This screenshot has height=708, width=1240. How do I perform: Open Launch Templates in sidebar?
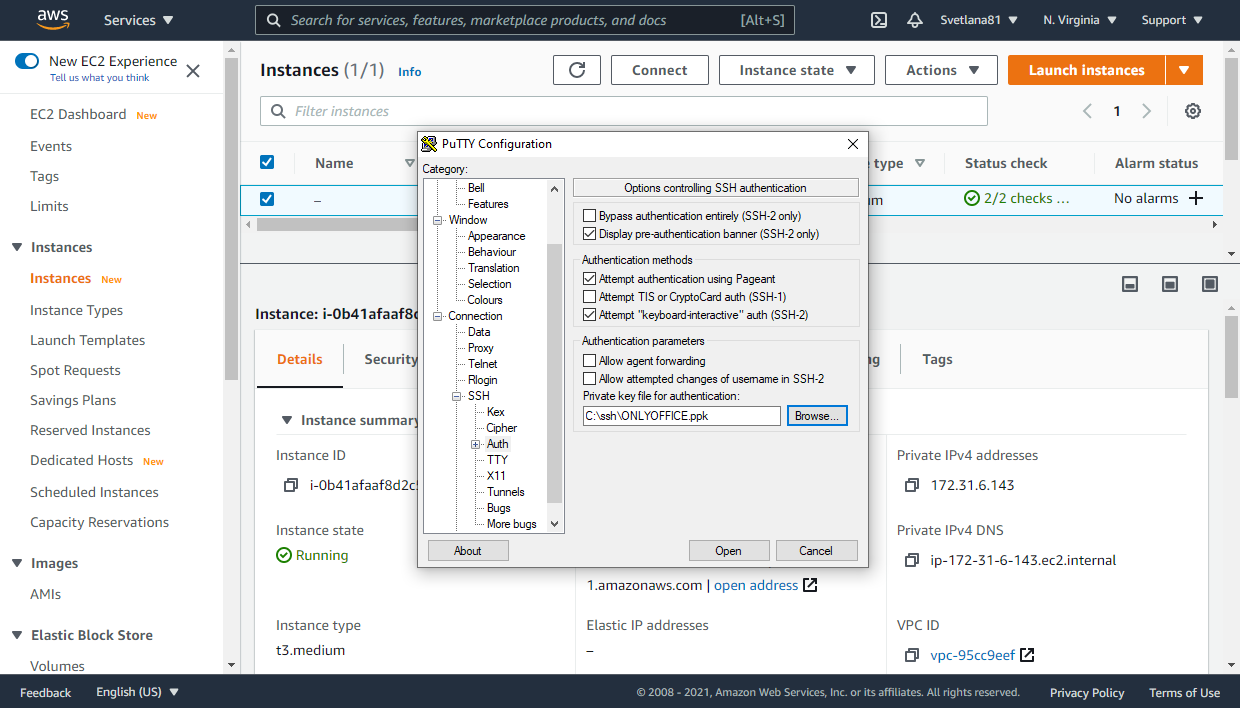click(87, 340)
